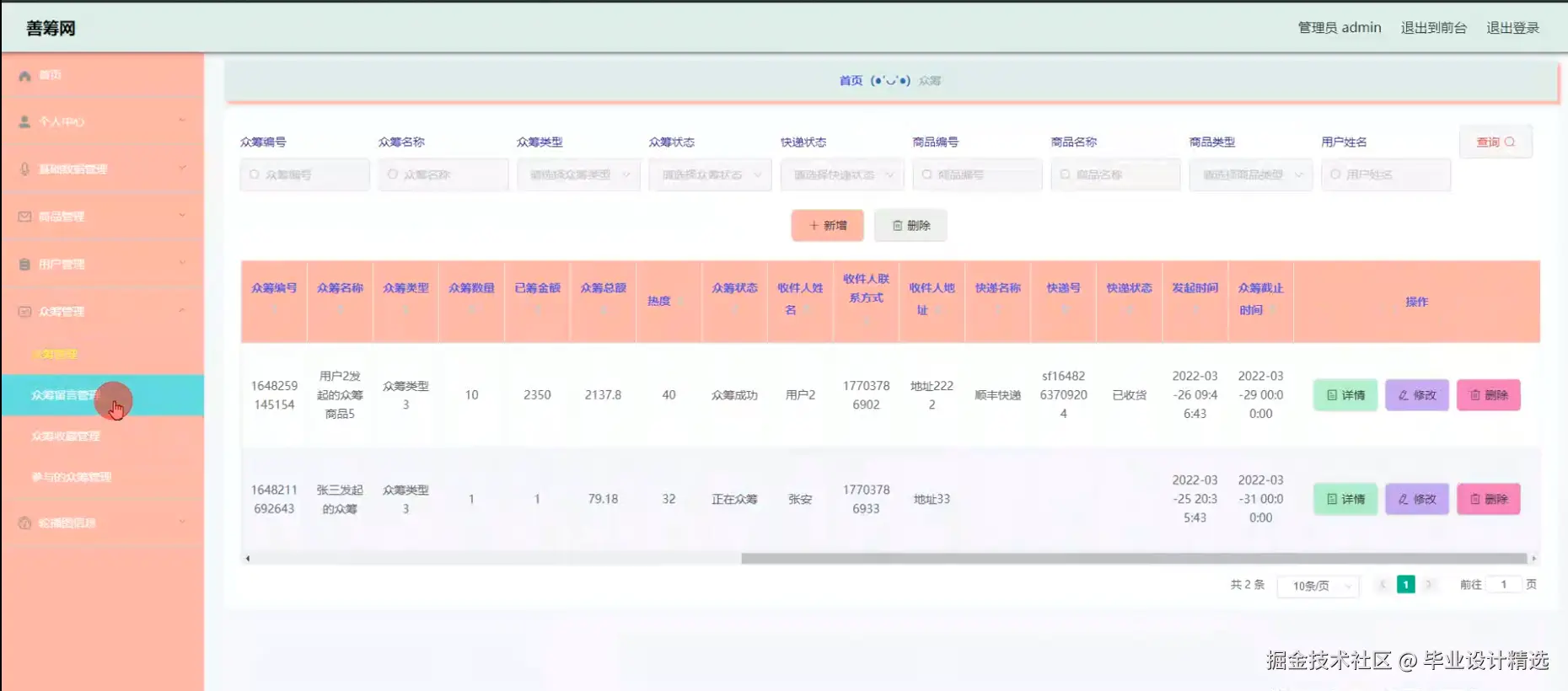Click the 众筹编号 search input field
The height and width of the screenshot is (691, 1568).
tap(305, 174)
